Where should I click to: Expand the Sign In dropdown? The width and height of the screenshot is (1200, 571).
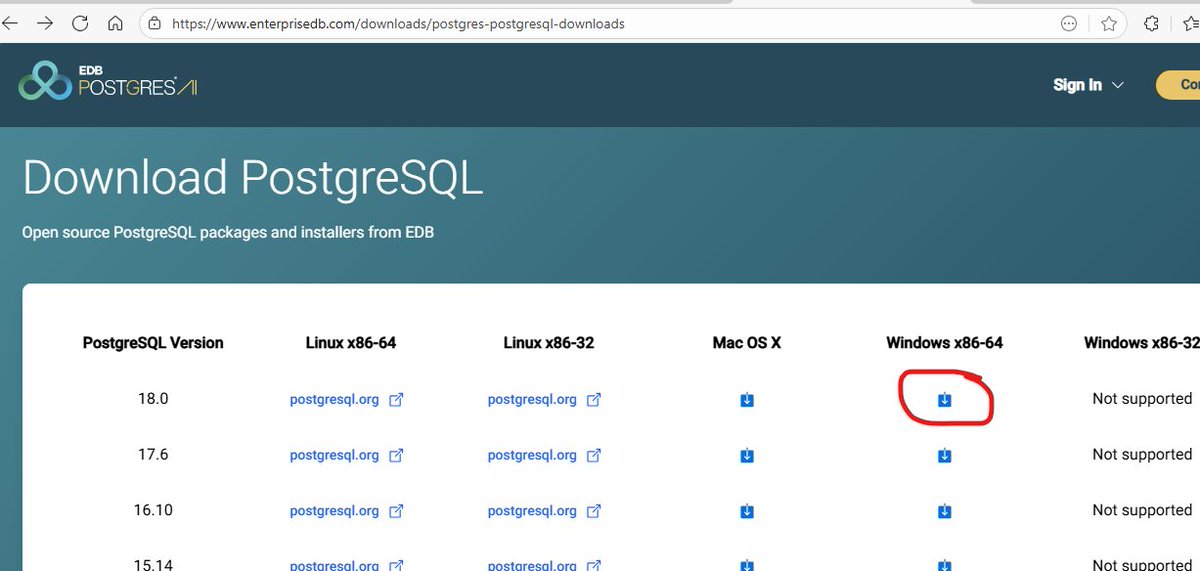(x=1088, y=85)
